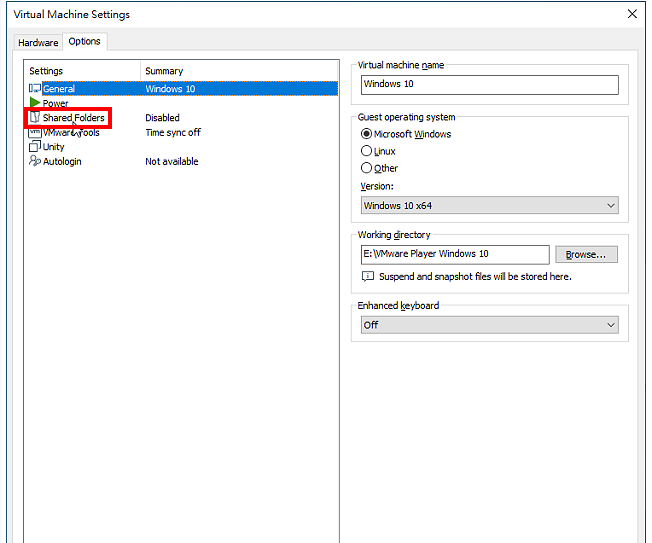The image size is (652, 543).
Task: Click the Disabled summary text
Action: point(163,118)
